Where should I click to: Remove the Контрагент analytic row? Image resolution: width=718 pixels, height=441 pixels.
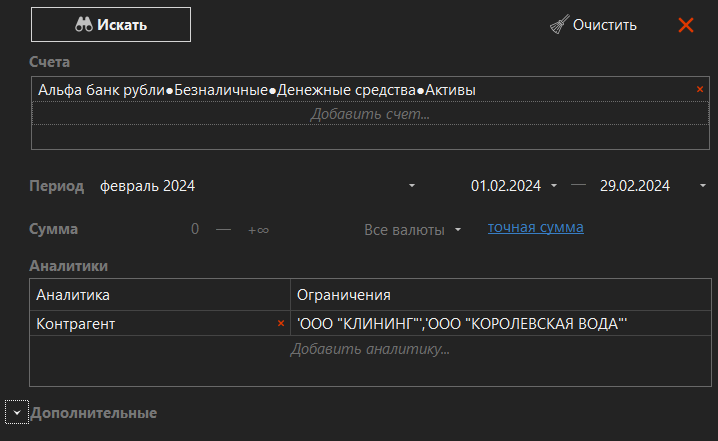point(280,324)
